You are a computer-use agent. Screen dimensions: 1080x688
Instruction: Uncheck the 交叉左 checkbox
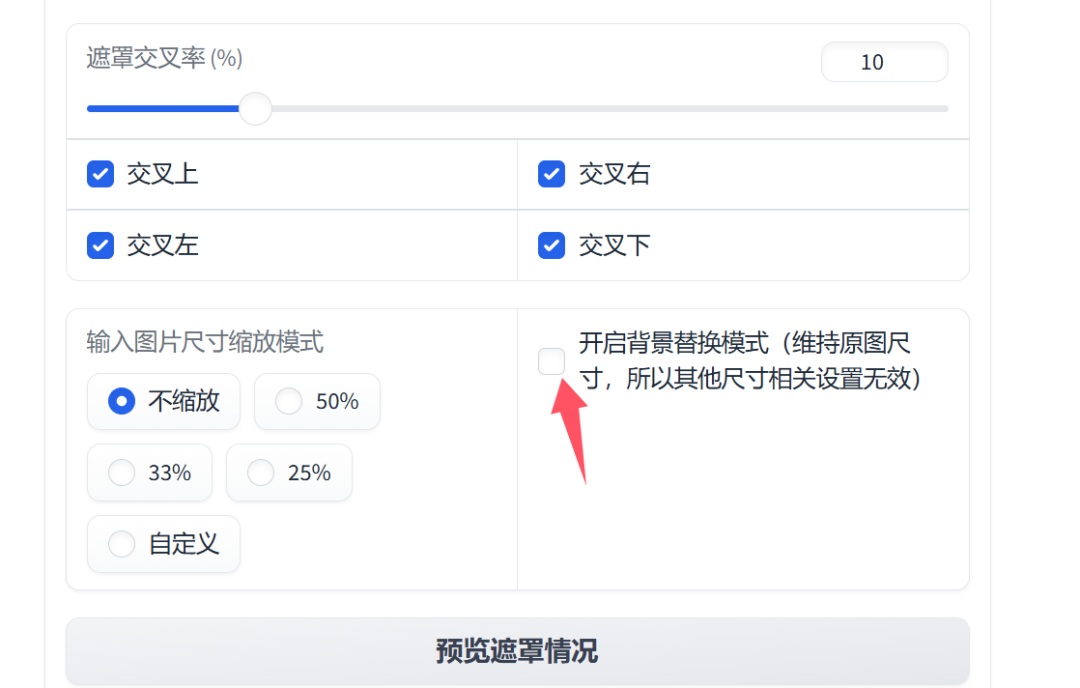click(x=101, y=245)
